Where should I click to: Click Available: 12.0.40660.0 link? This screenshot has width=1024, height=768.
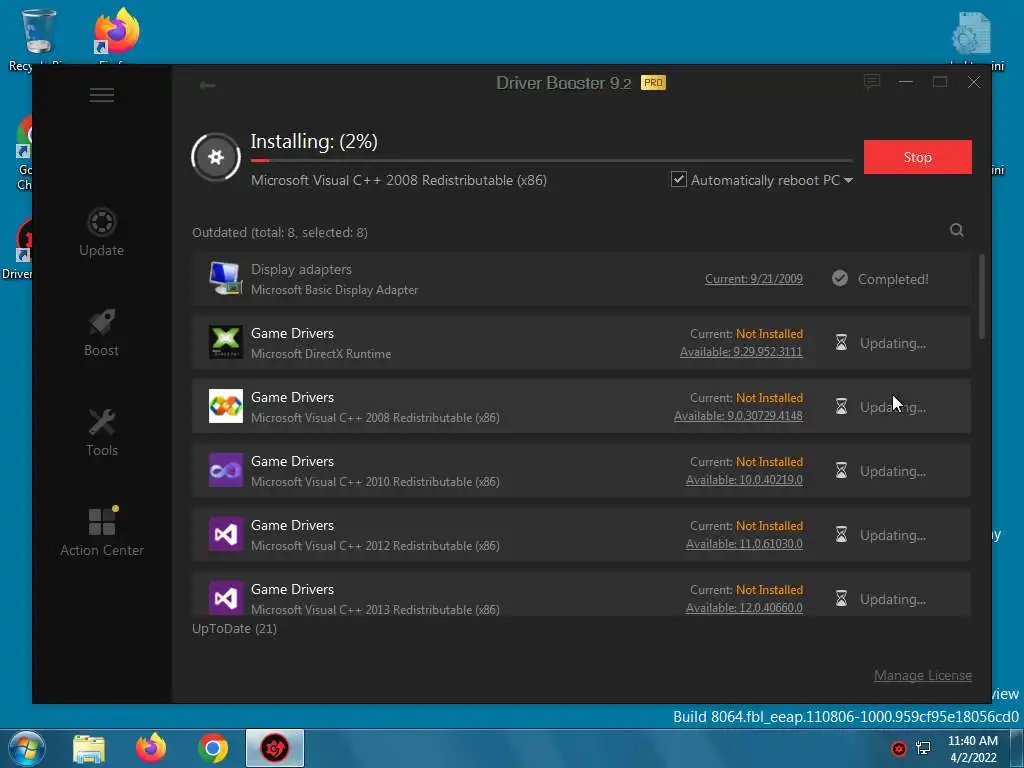[744, 608]
